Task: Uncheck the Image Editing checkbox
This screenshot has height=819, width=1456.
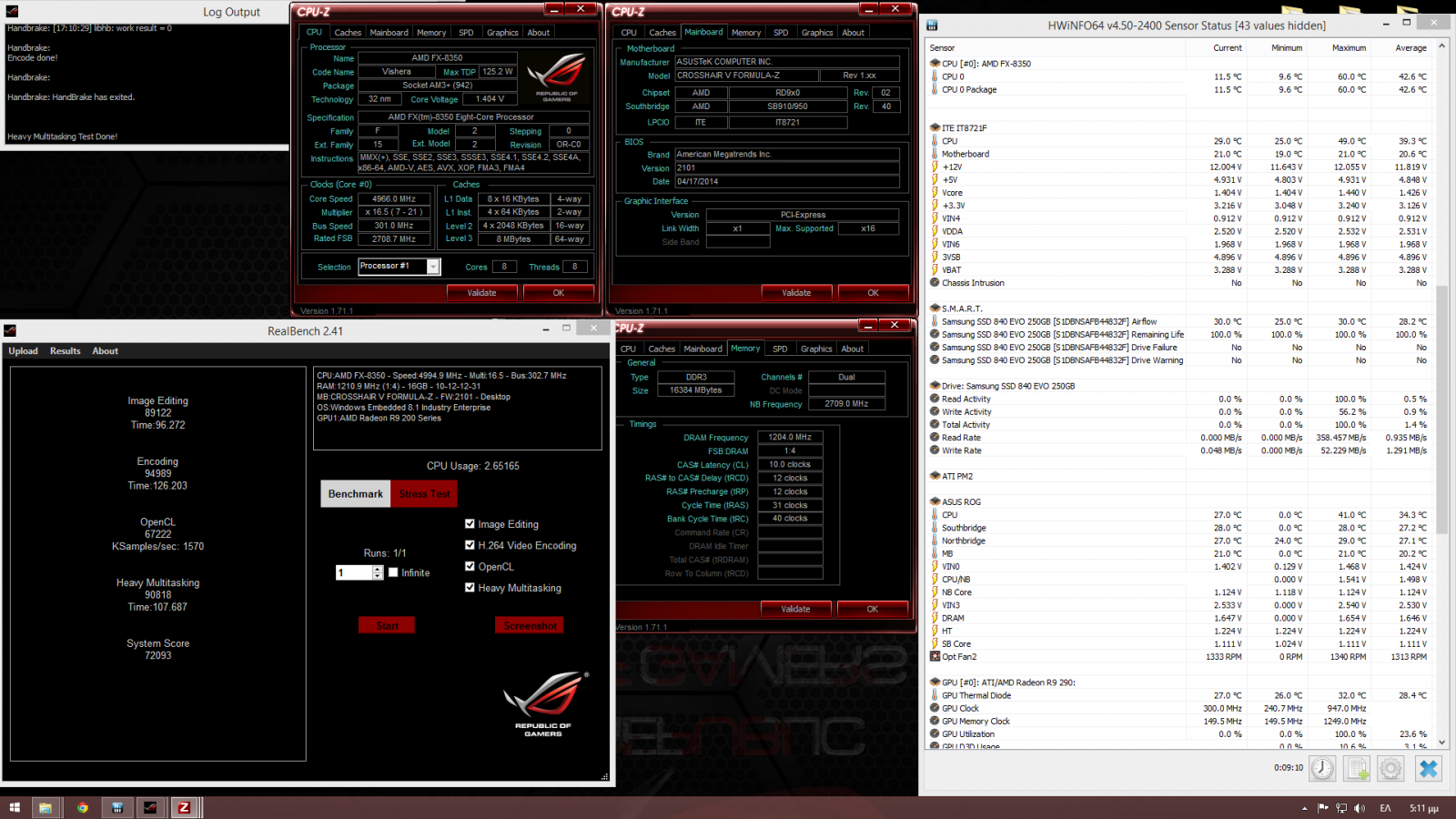Action: (470, 524)
